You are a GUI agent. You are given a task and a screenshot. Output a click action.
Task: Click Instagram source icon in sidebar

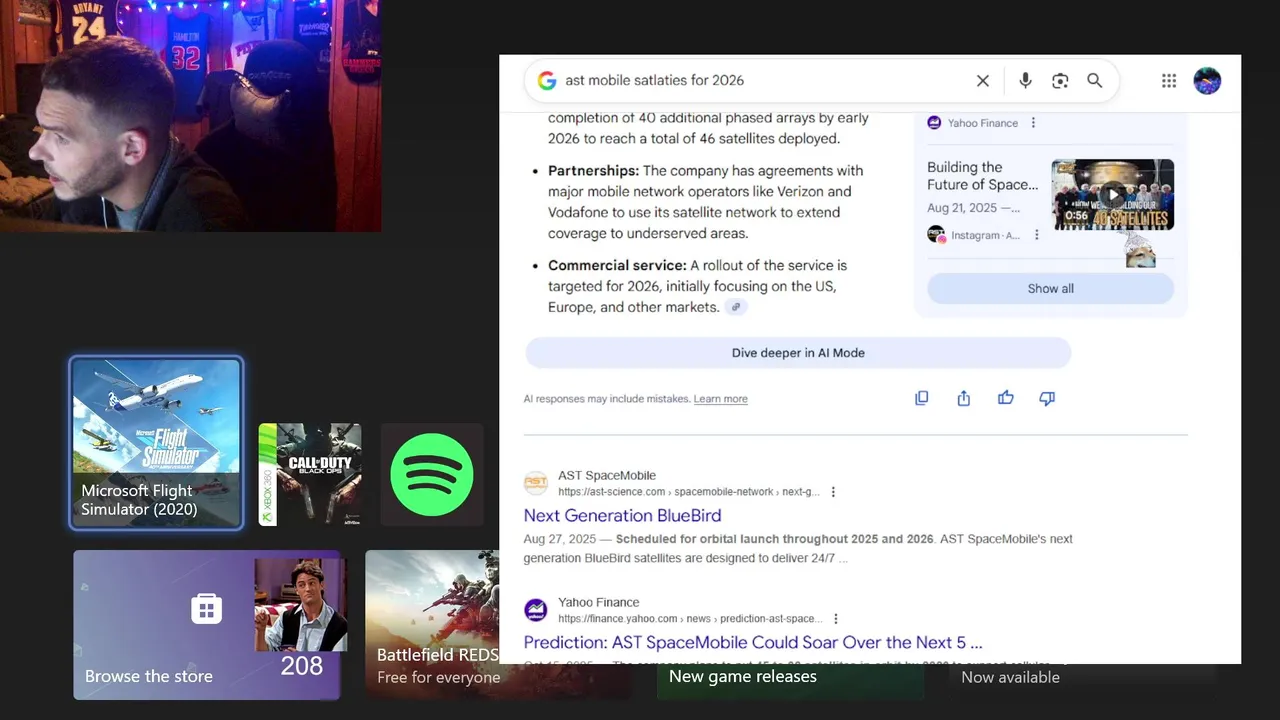936,234
